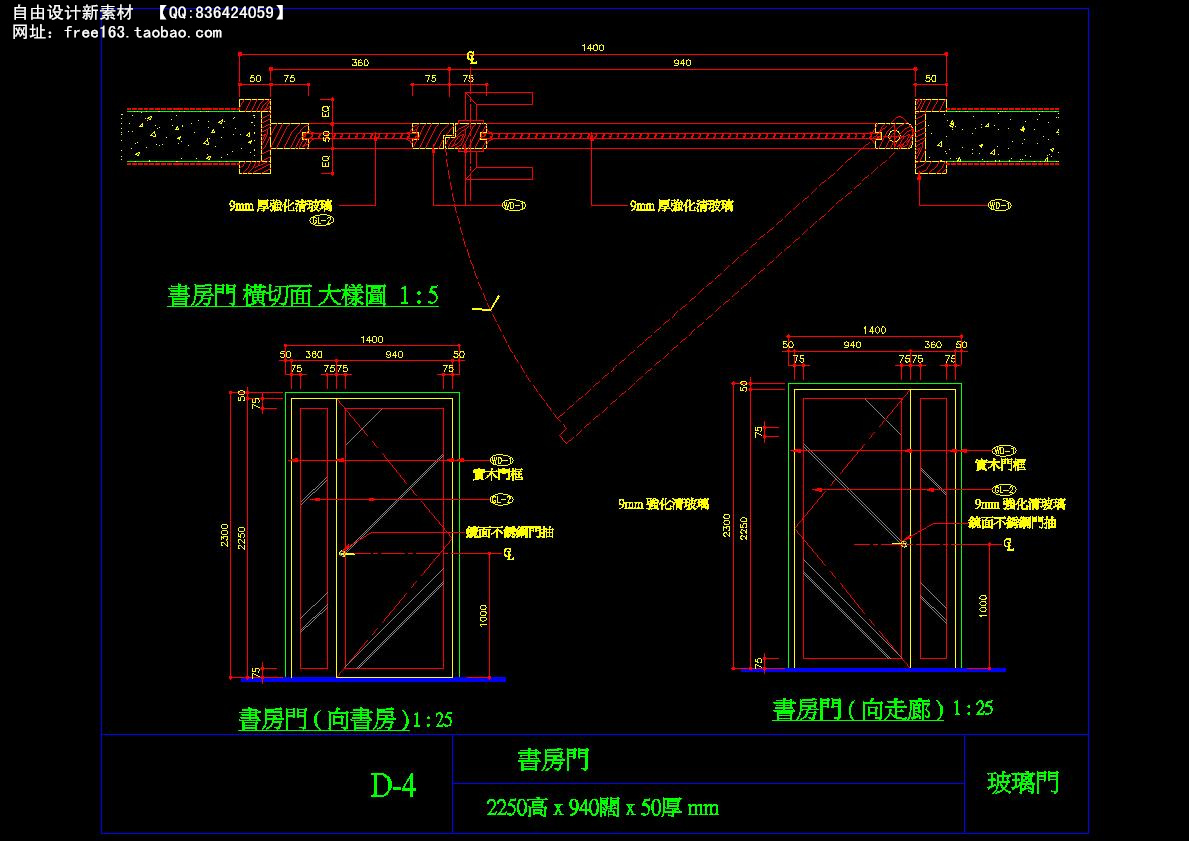This screenshot has width=1189, height=841.
Task: Click the 1400 width dimension above the 向走廊 elevation
Action: 874,330
